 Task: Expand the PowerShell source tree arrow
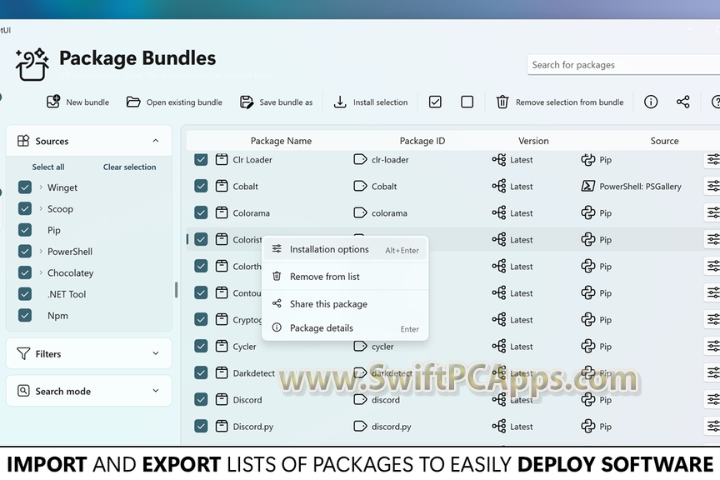pos(41,251)
